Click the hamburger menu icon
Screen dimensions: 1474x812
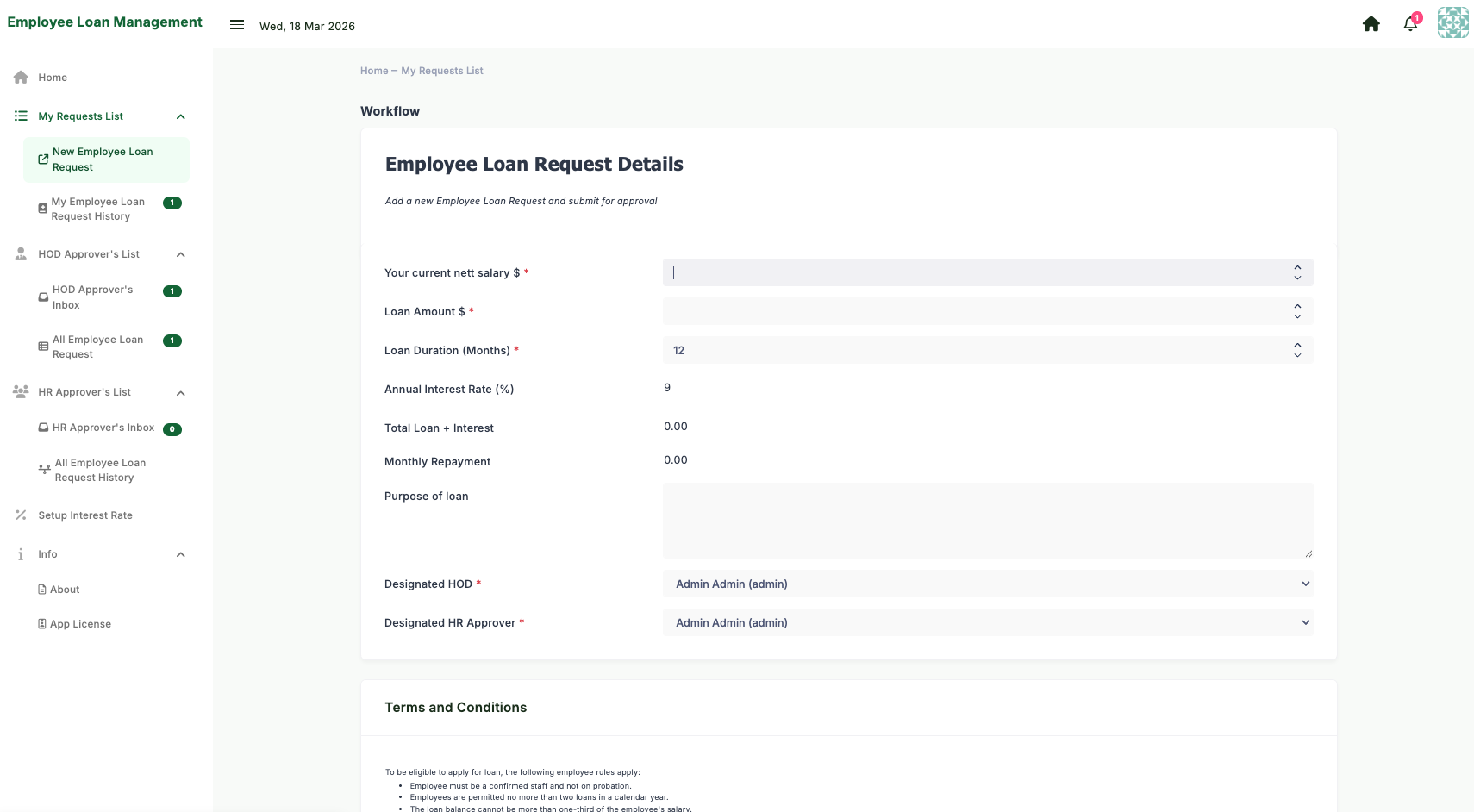coord(237,25)
